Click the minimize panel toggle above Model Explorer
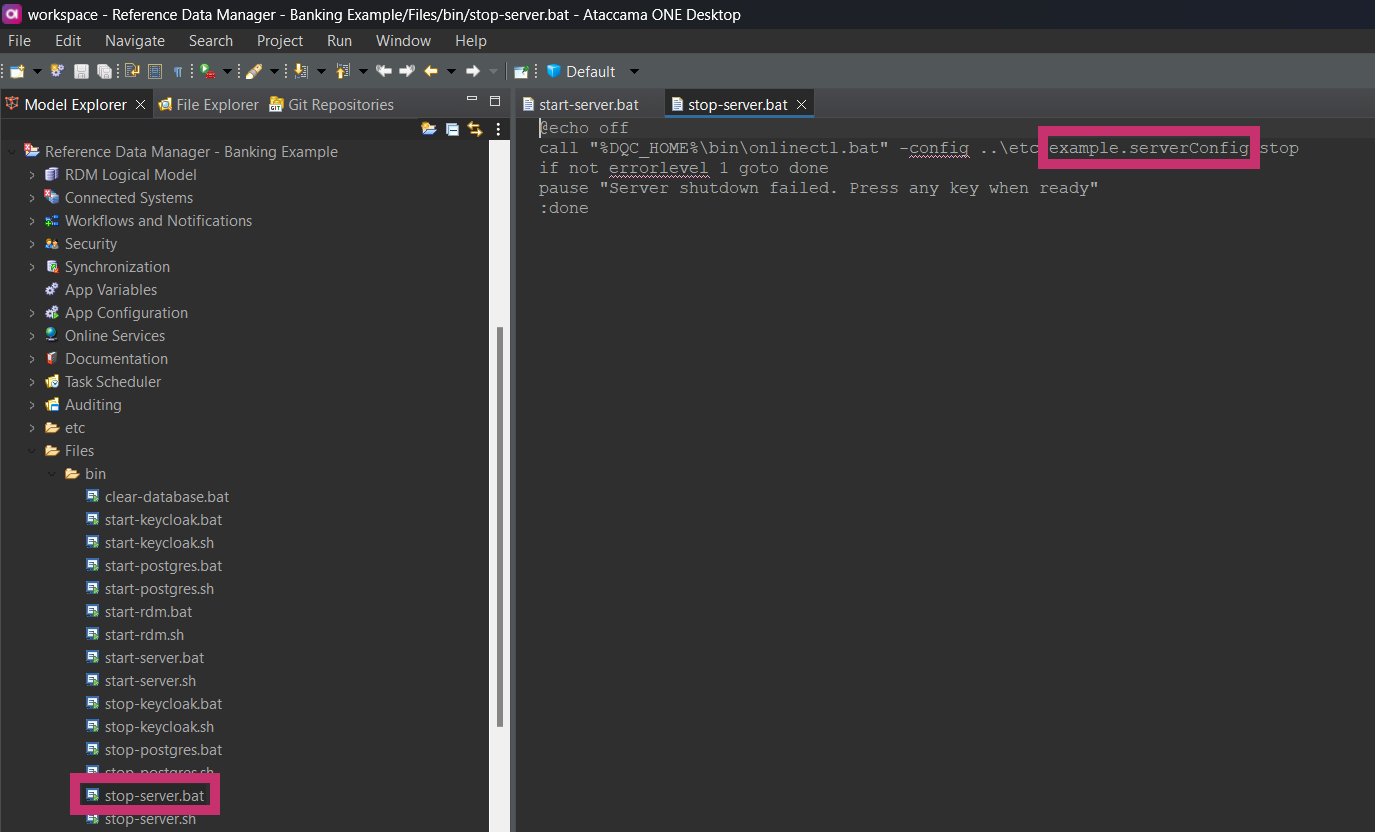 [471, 99]
